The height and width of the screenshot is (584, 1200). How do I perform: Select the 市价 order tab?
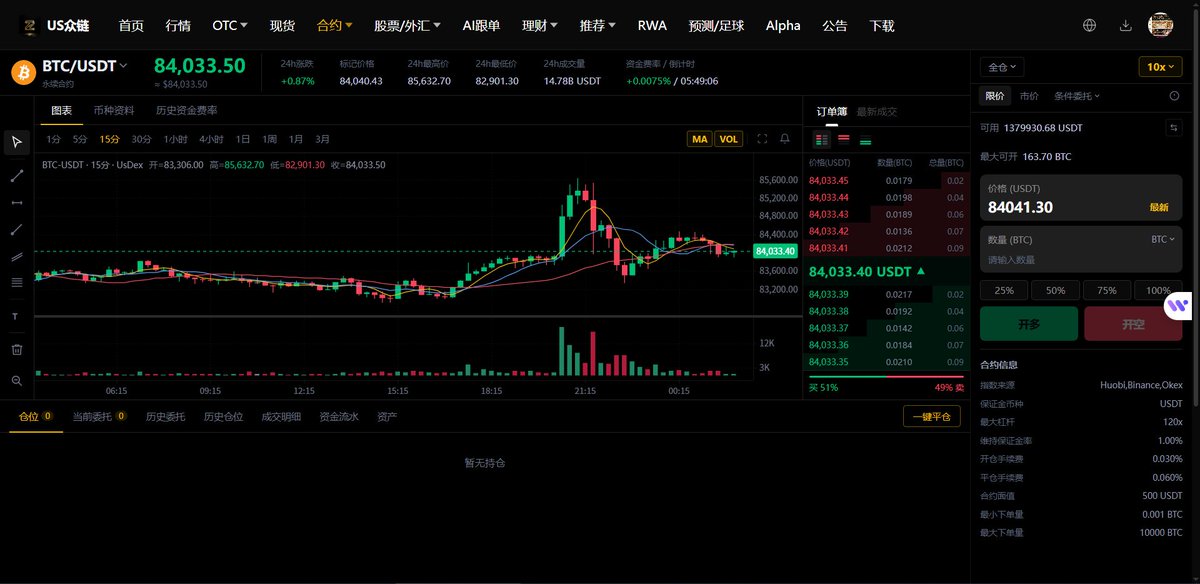[x=1029, y=96]
